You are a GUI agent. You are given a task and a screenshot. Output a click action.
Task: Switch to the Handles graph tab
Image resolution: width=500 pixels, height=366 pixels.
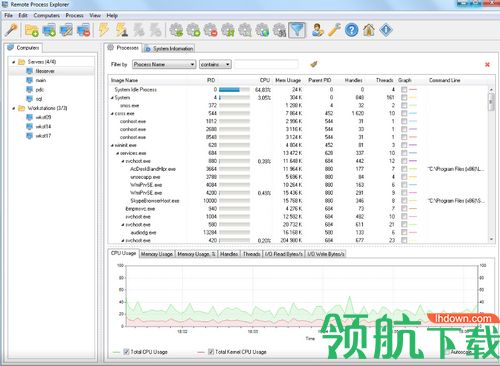pyautogui.click(x=229, y=254)
